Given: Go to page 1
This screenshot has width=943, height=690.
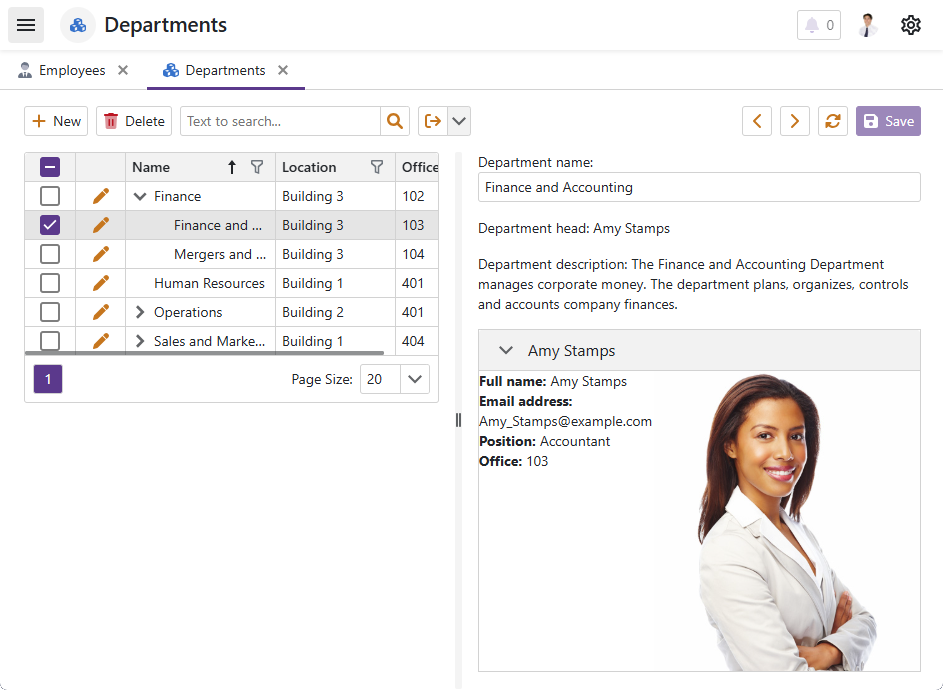Looking at the screenshot, I should point(48,379).
